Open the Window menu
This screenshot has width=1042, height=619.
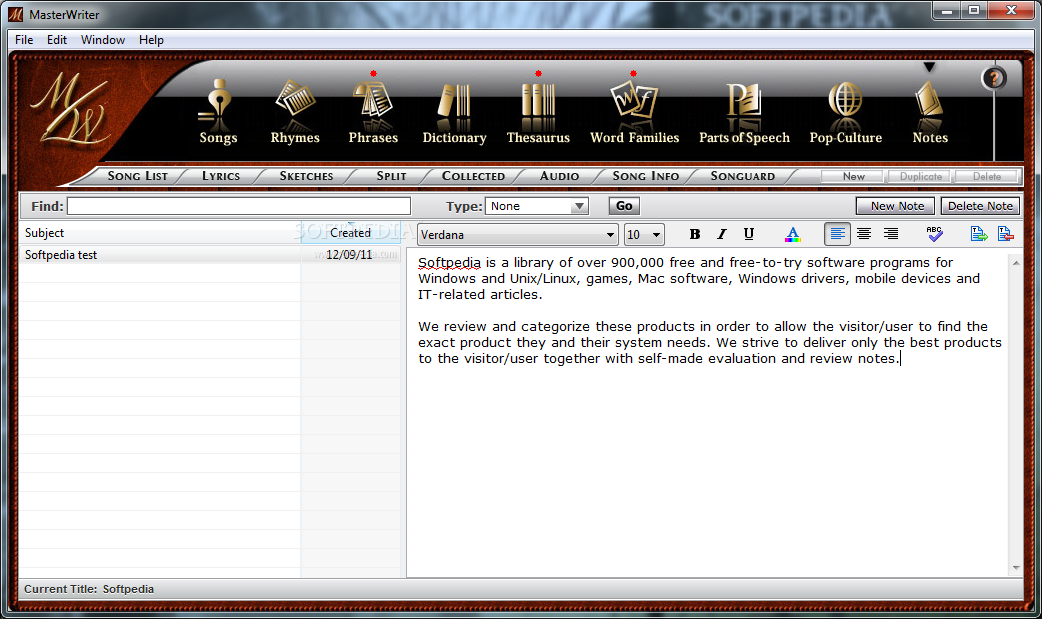103,40
